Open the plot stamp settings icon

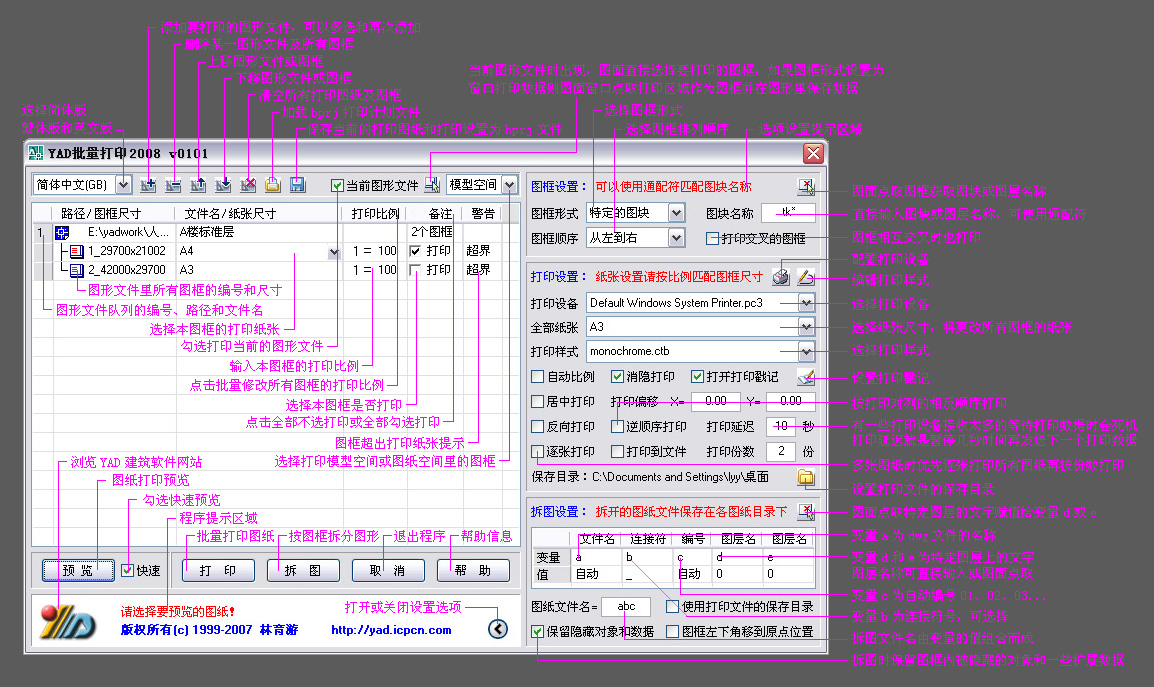coord(806,377)
